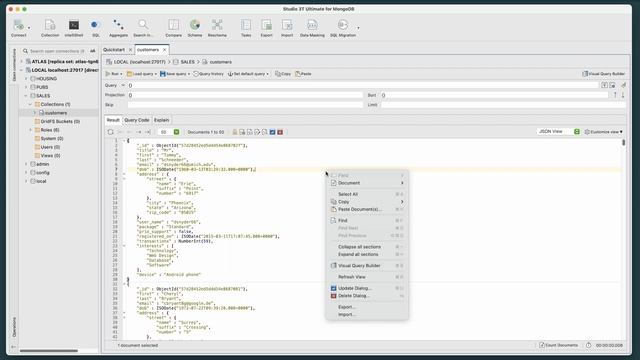
Task: Expand the HOUSING database node
Action: [26, 78]
